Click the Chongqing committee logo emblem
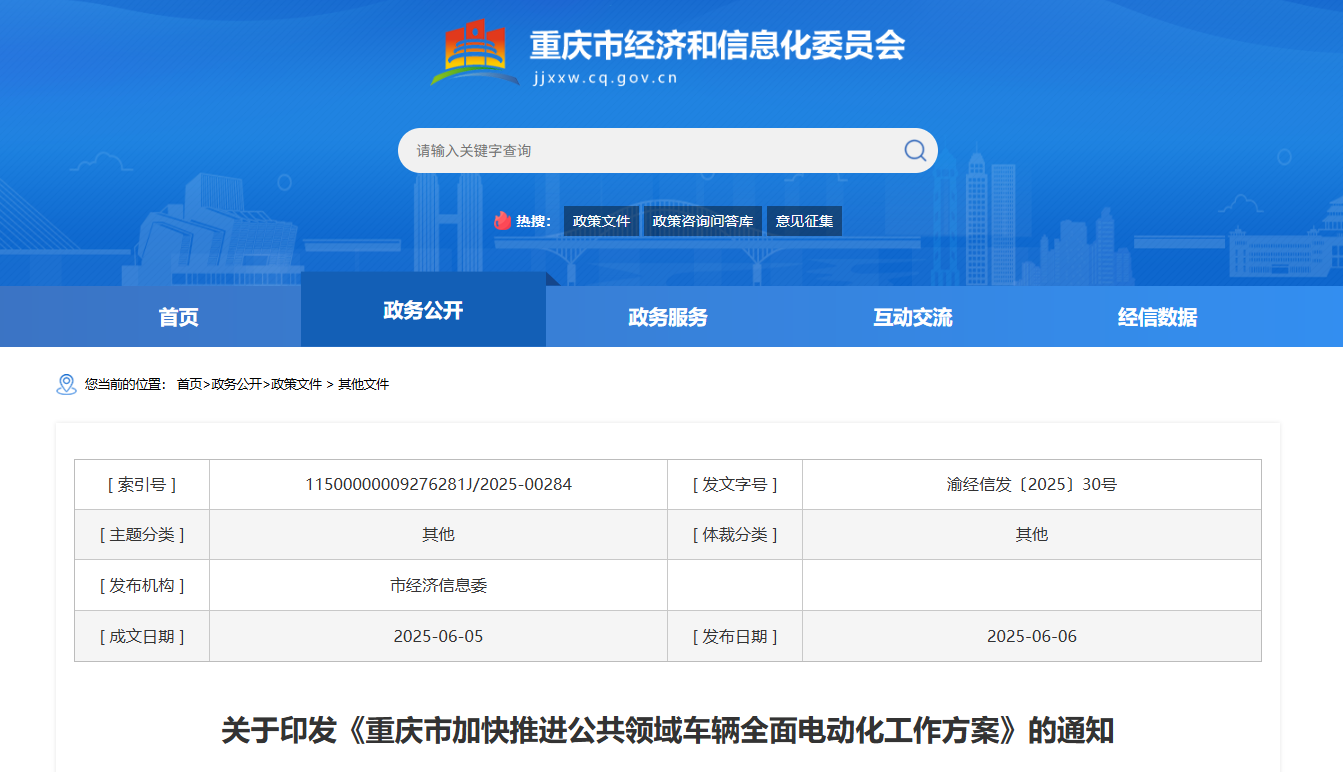Viewport: 1343px width, 772px height. (474, 51)
